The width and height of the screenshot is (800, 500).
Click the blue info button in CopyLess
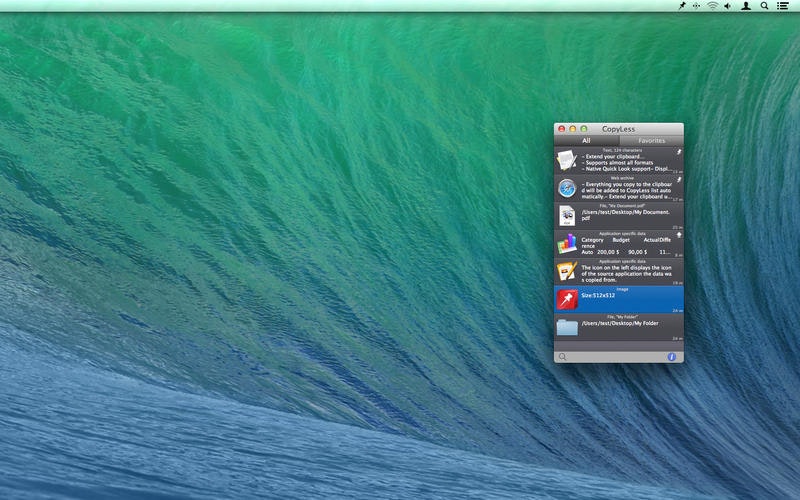(x=672, y=357)
